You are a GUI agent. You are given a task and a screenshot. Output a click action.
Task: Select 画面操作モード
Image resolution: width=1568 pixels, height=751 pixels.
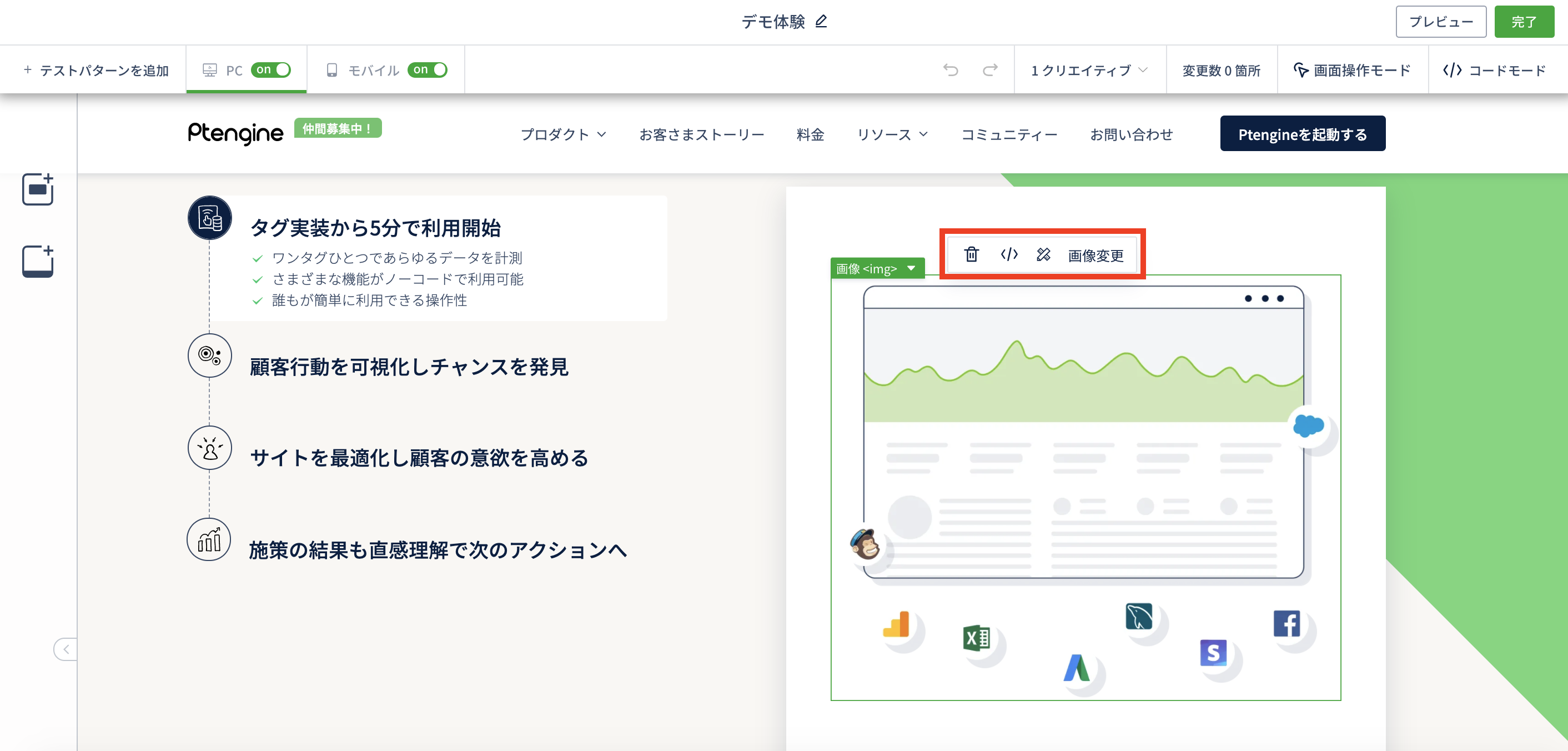(x=1352, y=71)
